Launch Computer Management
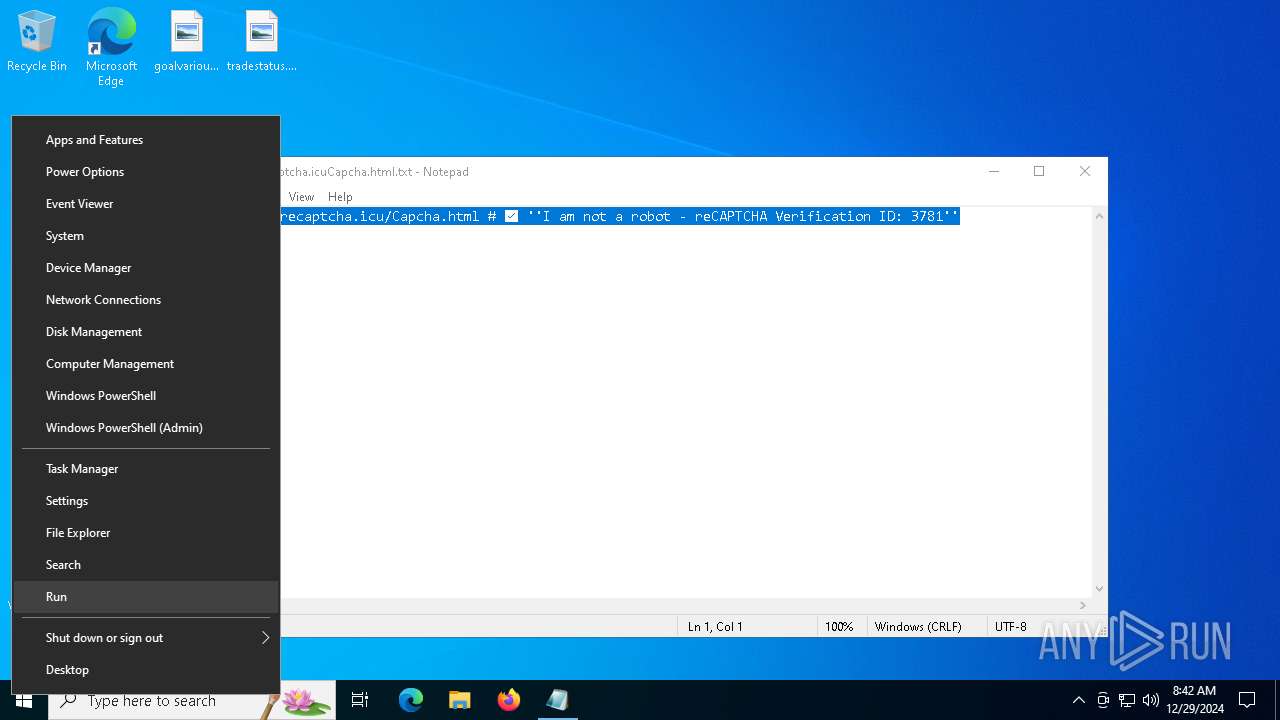1280x720 pixels. click(x=146, y=364)
